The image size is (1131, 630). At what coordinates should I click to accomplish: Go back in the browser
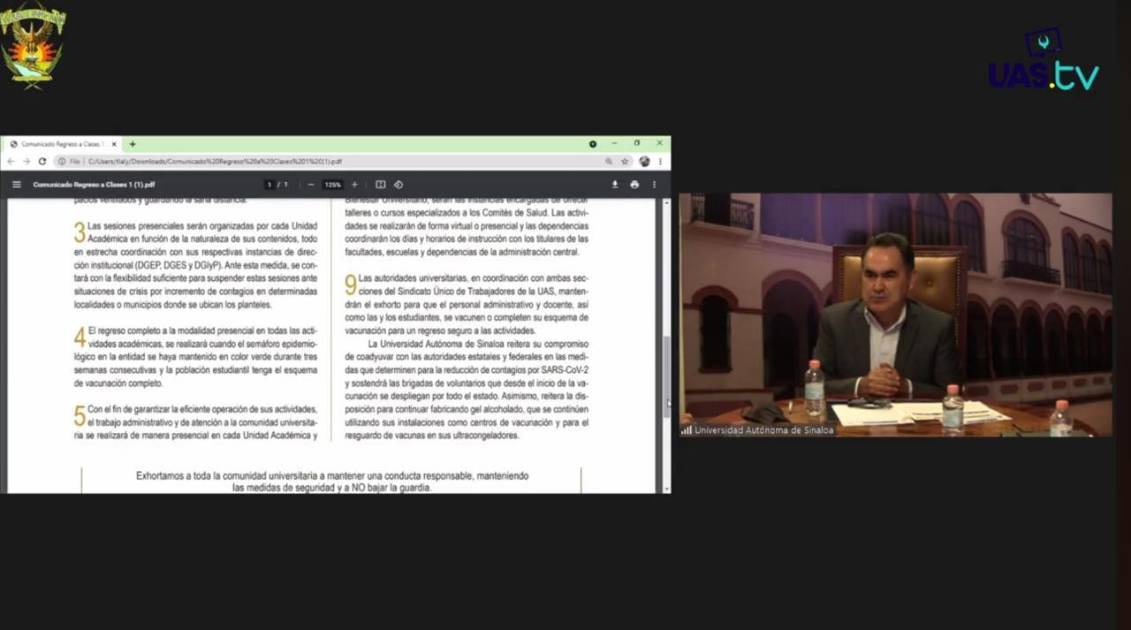coord(11,161)
